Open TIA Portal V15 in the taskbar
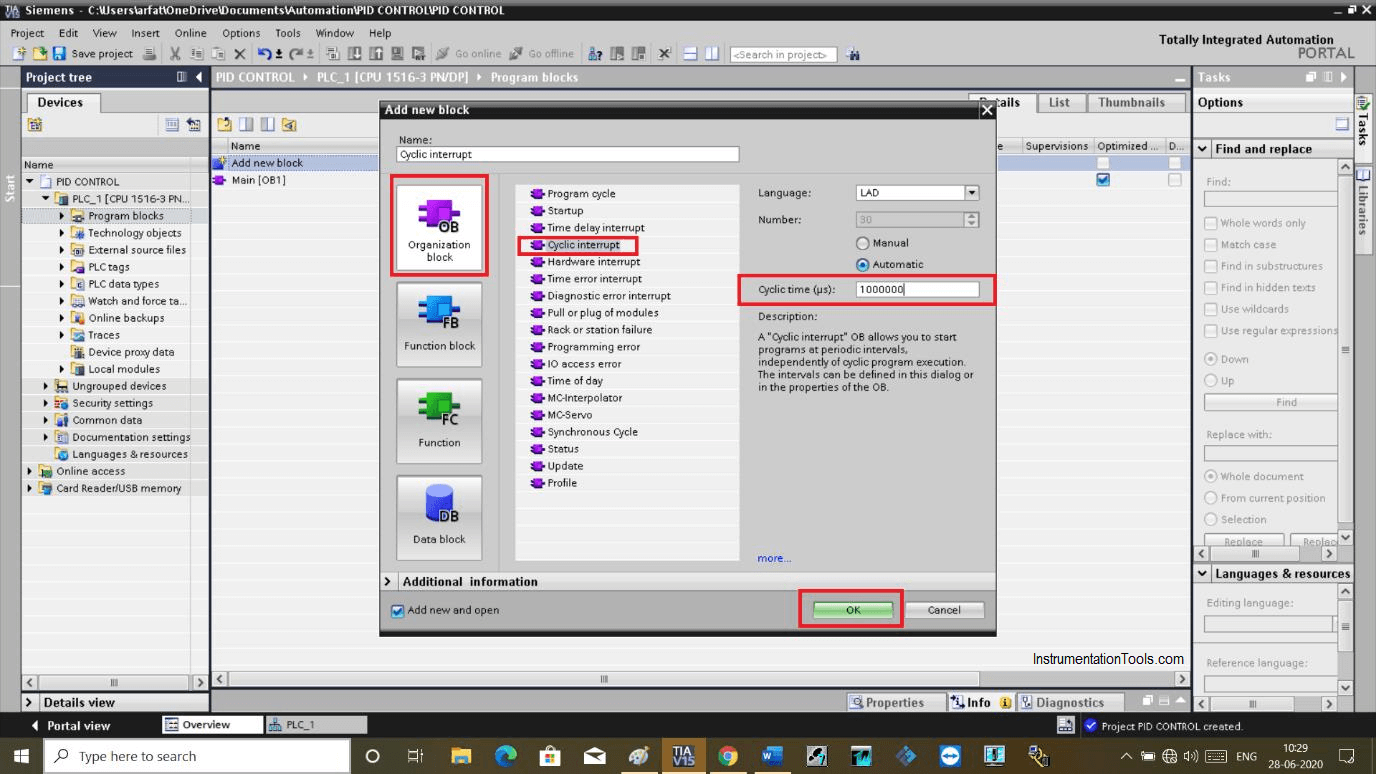Image resolution: width=1376 pixels, height=774 pixels. [x=683, y=756]
